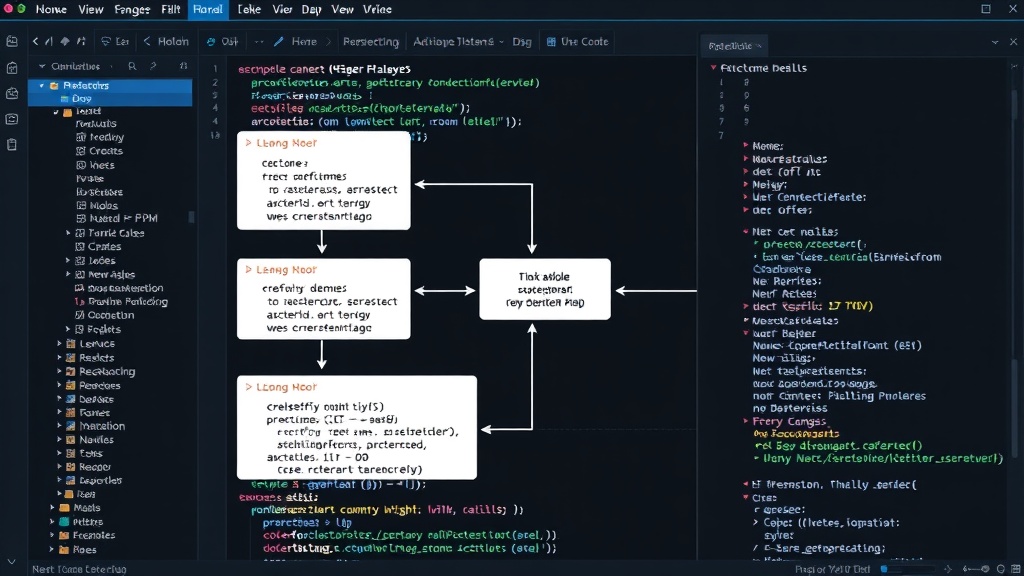Click the Uer Cenntectiefecte entry in right panel
This screenshot has height=576, width=1024.
pos(809,197)
